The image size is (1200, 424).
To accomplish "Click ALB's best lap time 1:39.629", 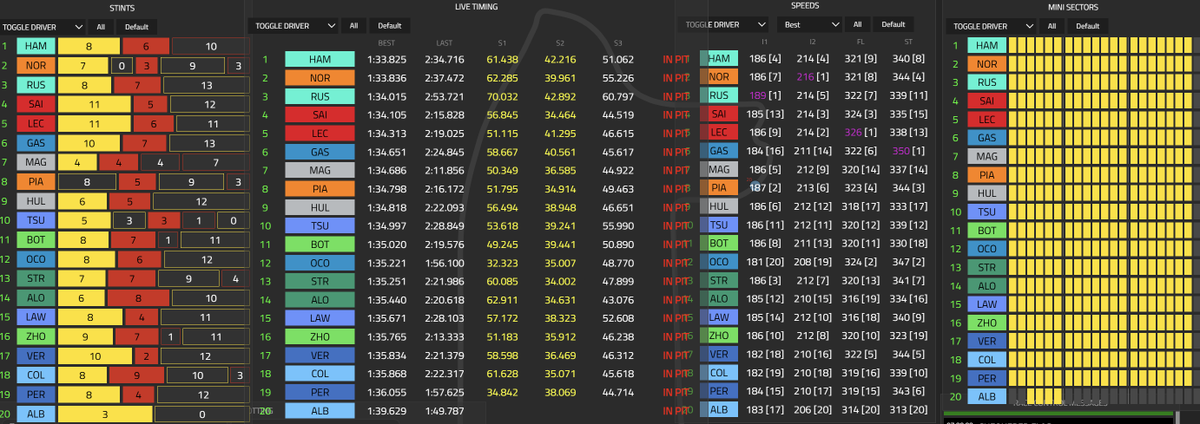I will point(386,410).
